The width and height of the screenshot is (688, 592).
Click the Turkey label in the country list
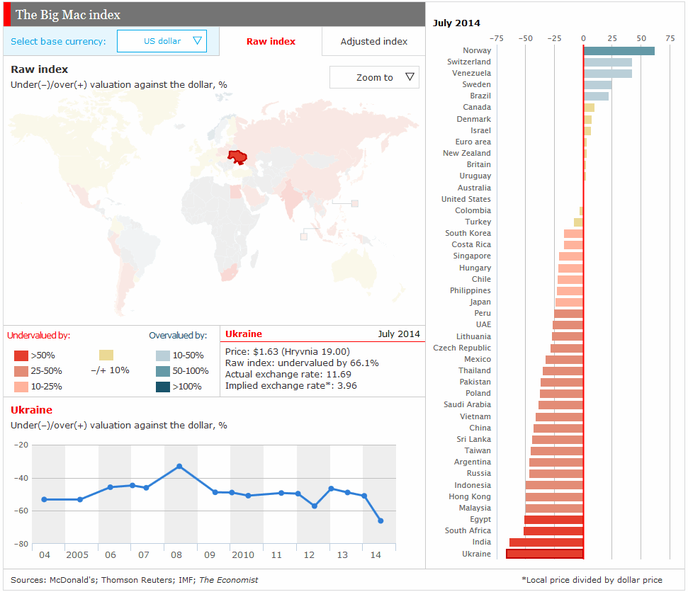[x=478, y=222]
